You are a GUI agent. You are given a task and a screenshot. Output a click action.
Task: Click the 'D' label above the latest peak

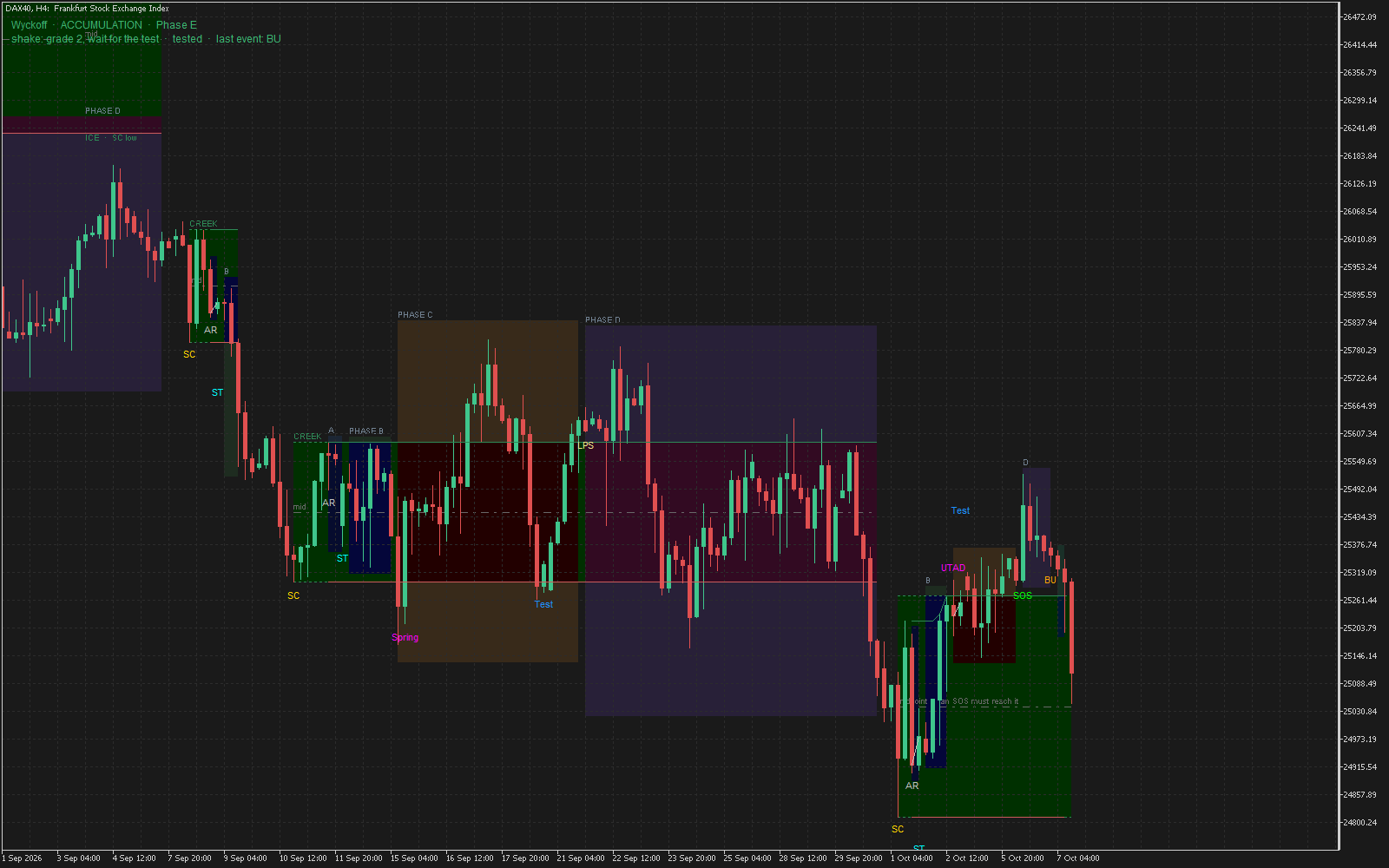(x=1025, y=463)
